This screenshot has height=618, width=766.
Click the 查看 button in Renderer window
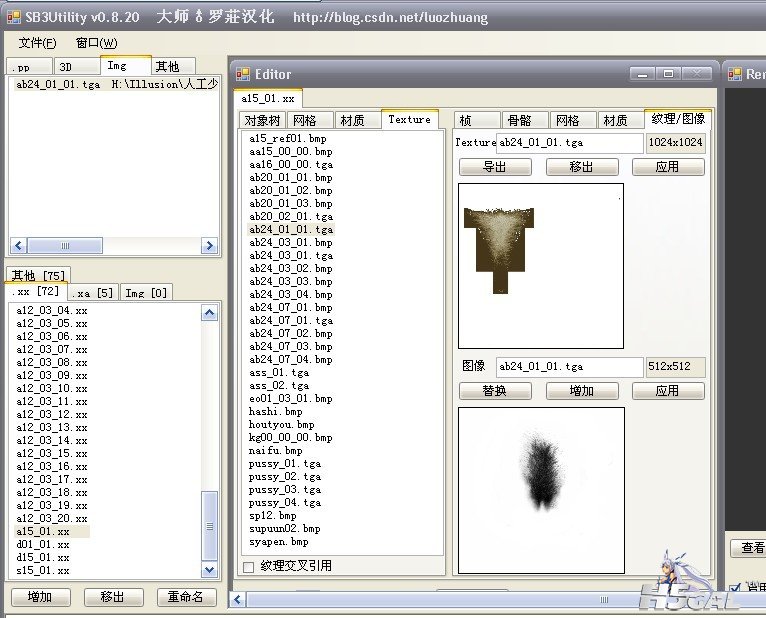748,548
